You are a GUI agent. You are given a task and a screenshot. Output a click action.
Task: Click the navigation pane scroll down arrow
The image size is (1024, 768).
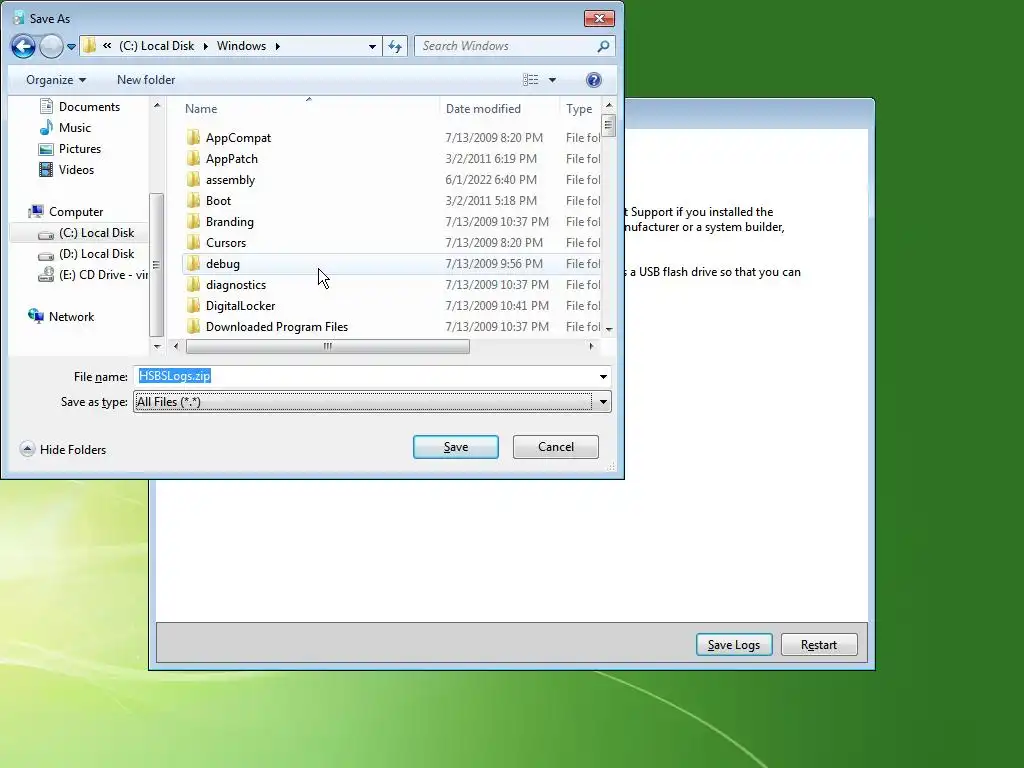coord(157,346)
